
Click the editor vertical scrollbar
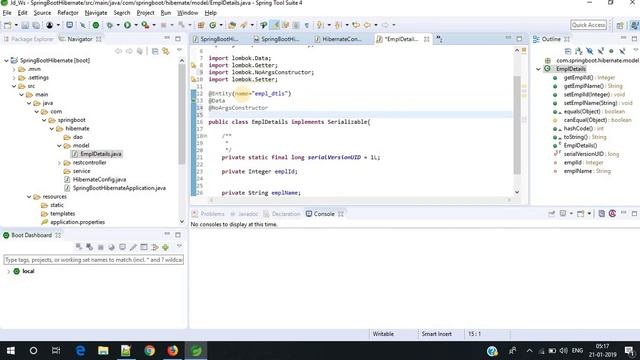click(517, 125)
